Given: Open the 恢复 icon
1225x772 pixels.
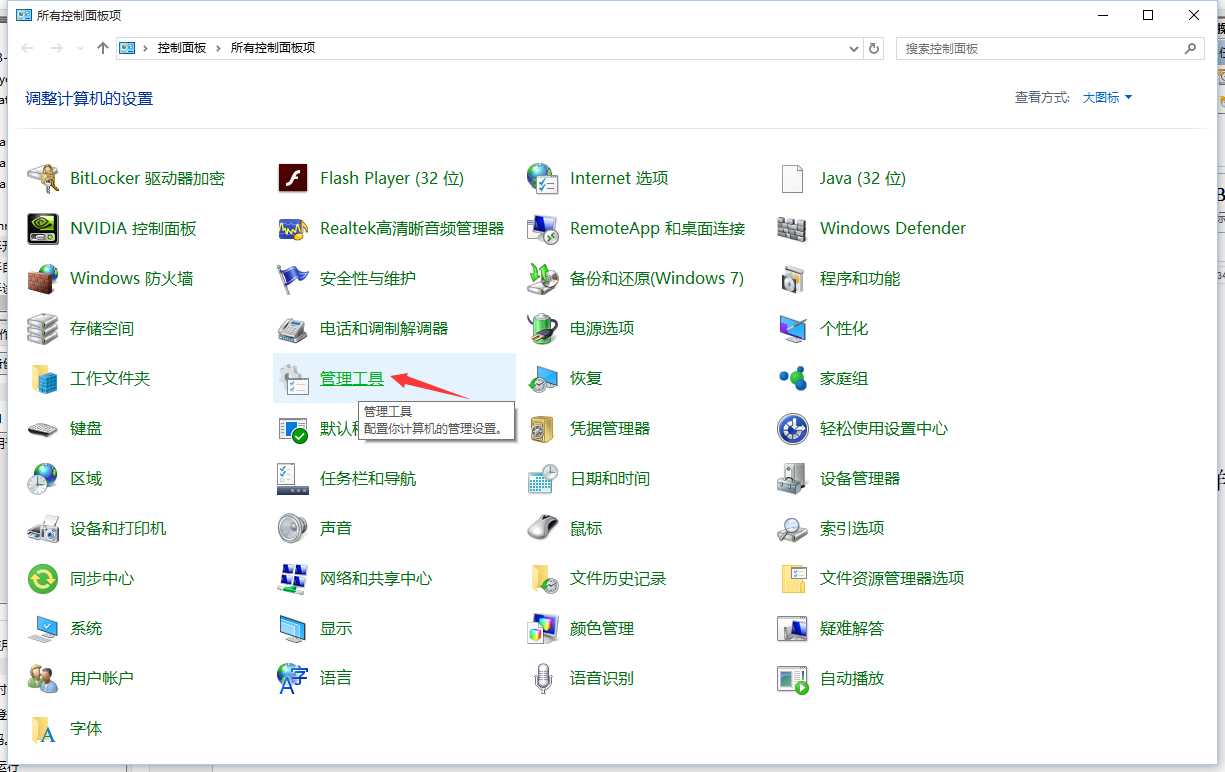Looking at the screenshot, I should 542,378.
